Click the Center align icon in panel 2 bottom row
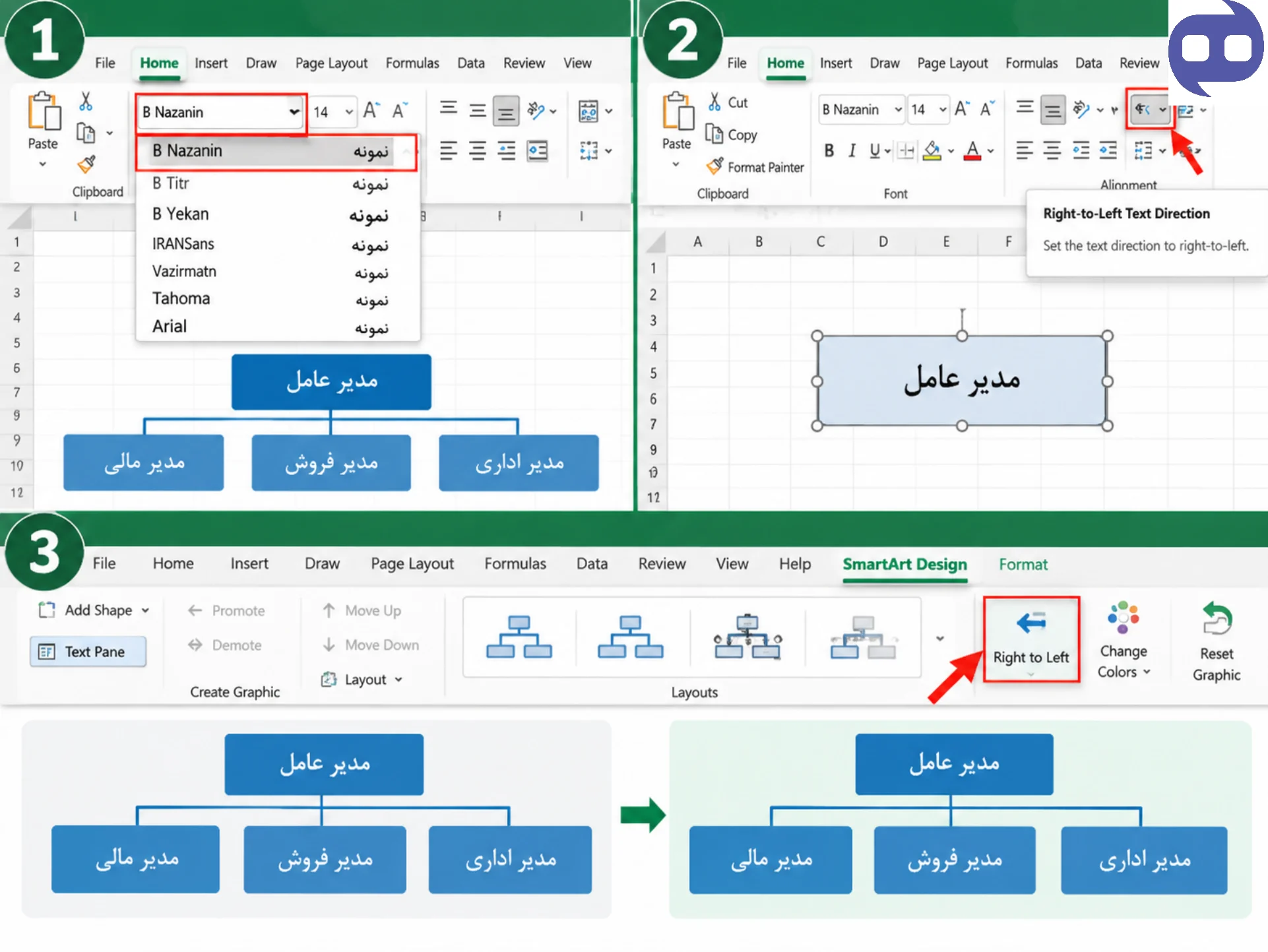 (x=1052, y=151)
